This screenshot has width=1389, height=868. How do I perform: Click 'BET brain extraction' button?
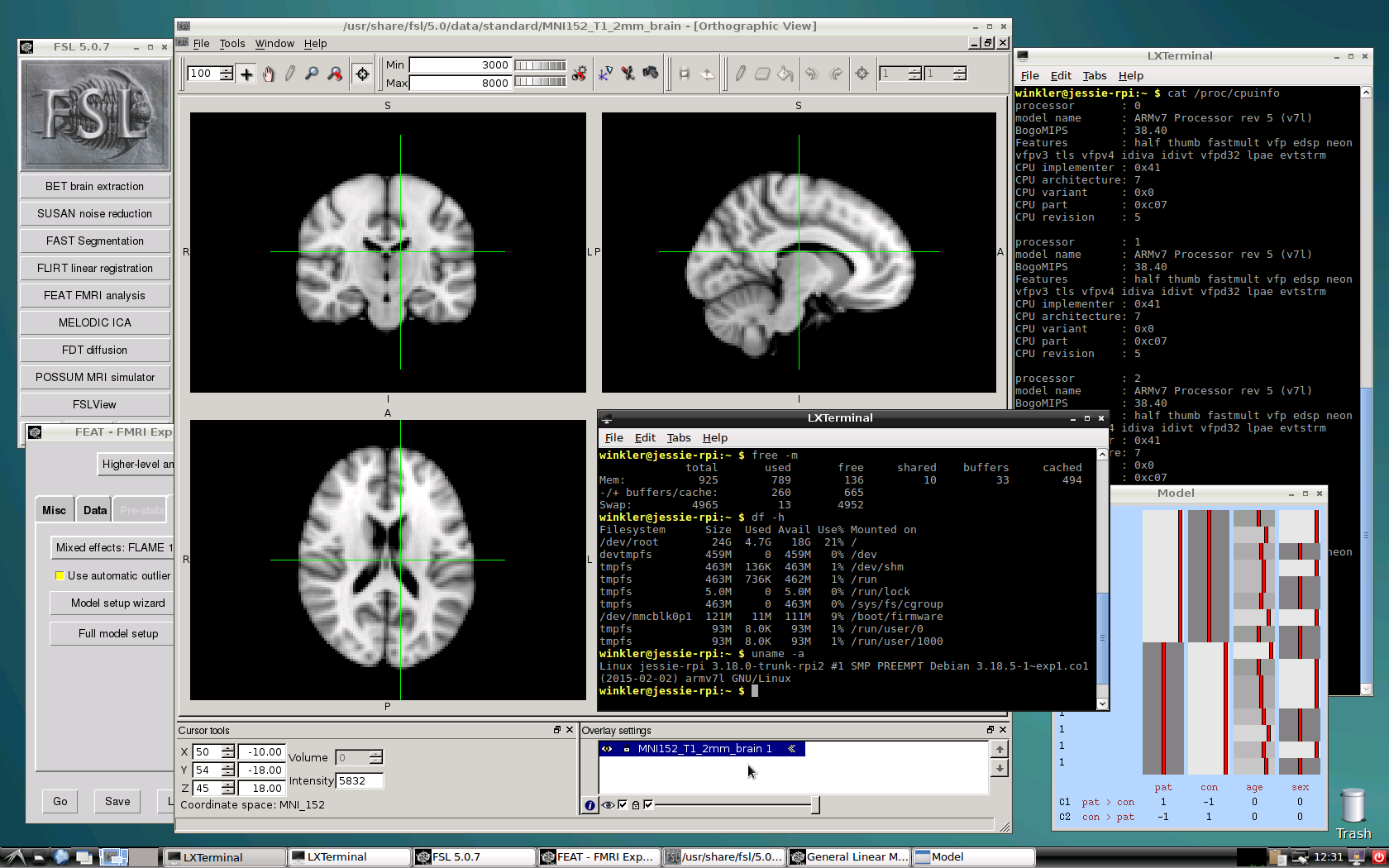pos(95,187)
